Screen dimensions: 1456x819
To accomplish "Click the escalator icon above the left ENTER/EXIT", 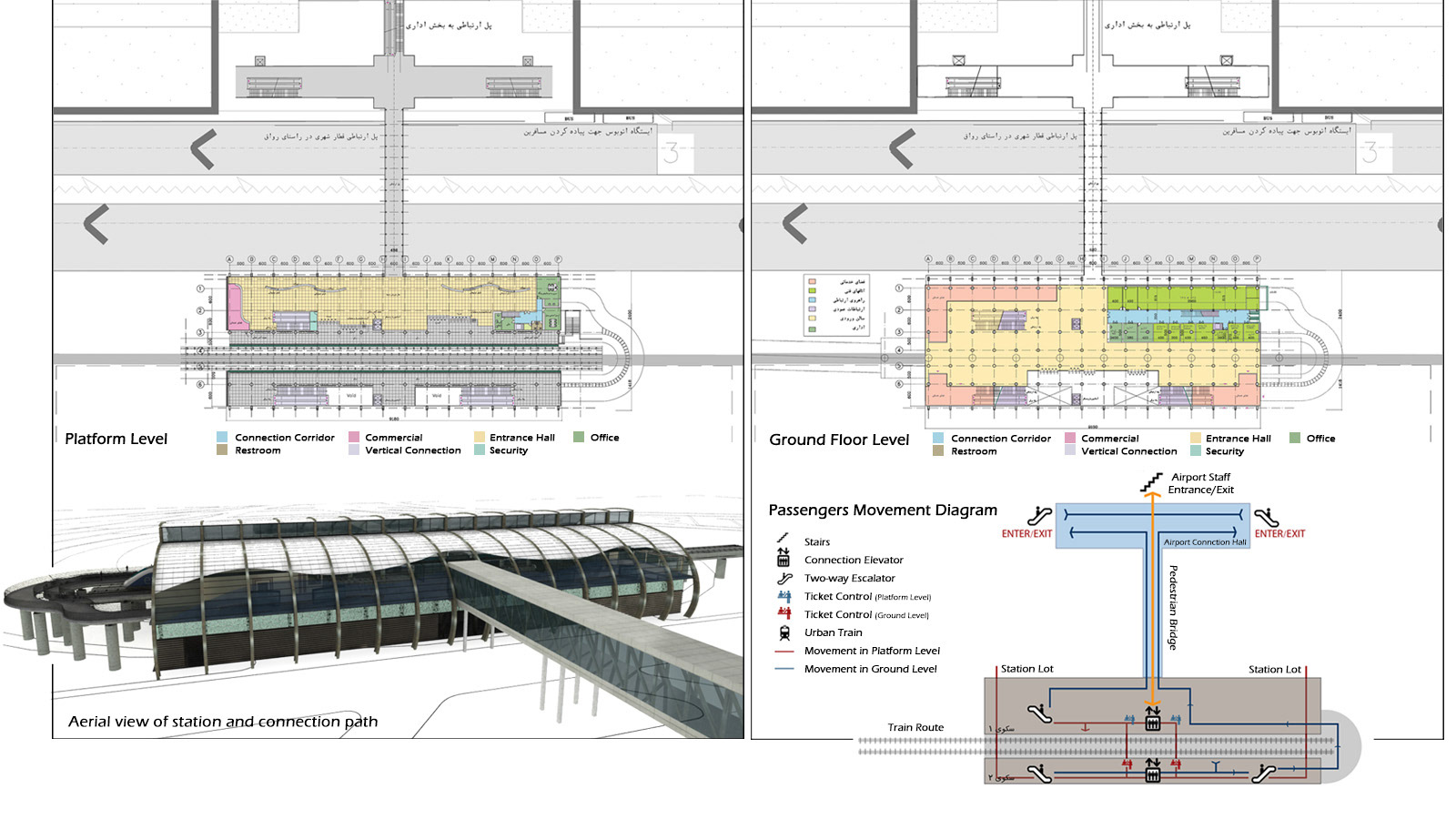I will pyautogui.click(x=1039, y=517).
